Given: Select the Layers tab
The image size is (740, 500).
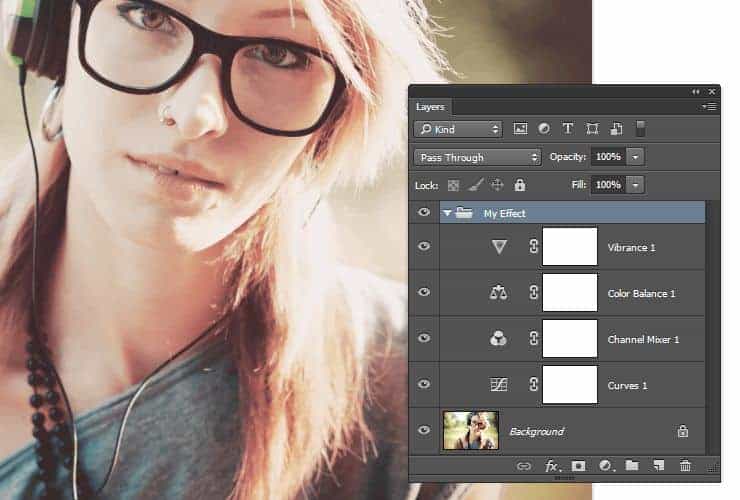Looking at the screenshot, I should tap(430, 107).
